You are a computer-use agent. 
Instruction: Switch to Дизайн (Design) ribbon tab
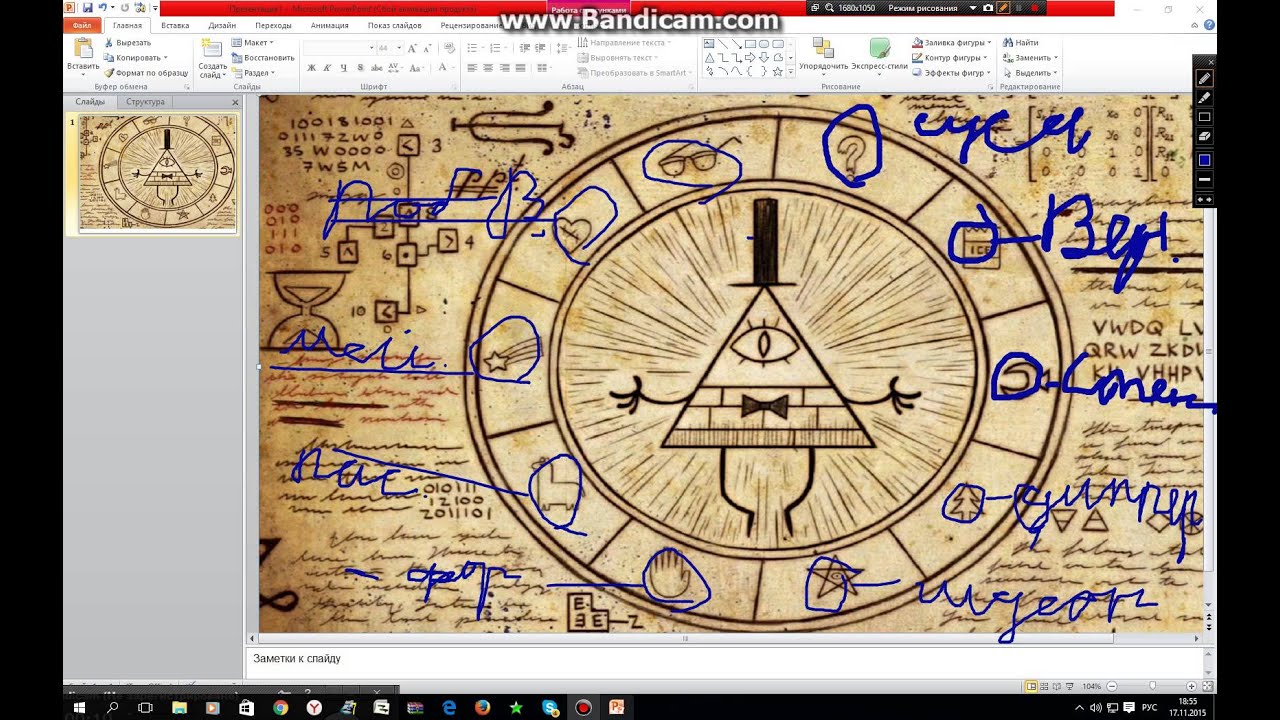(x=222, y=25)
